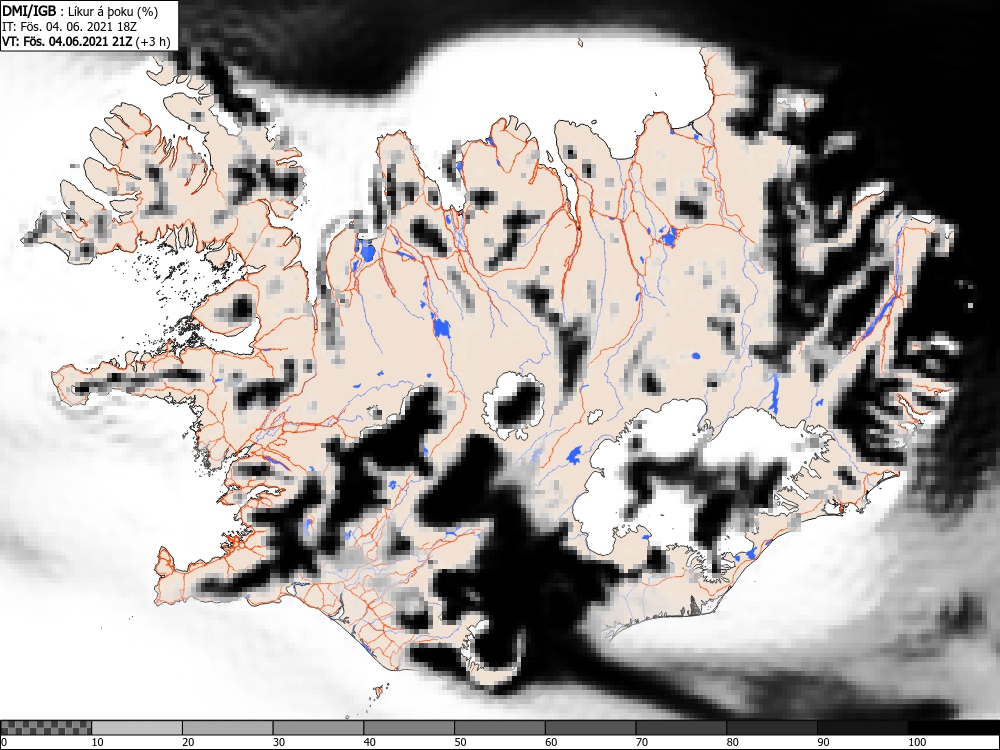Click the checkered 0–10% legend swatch

46,728
